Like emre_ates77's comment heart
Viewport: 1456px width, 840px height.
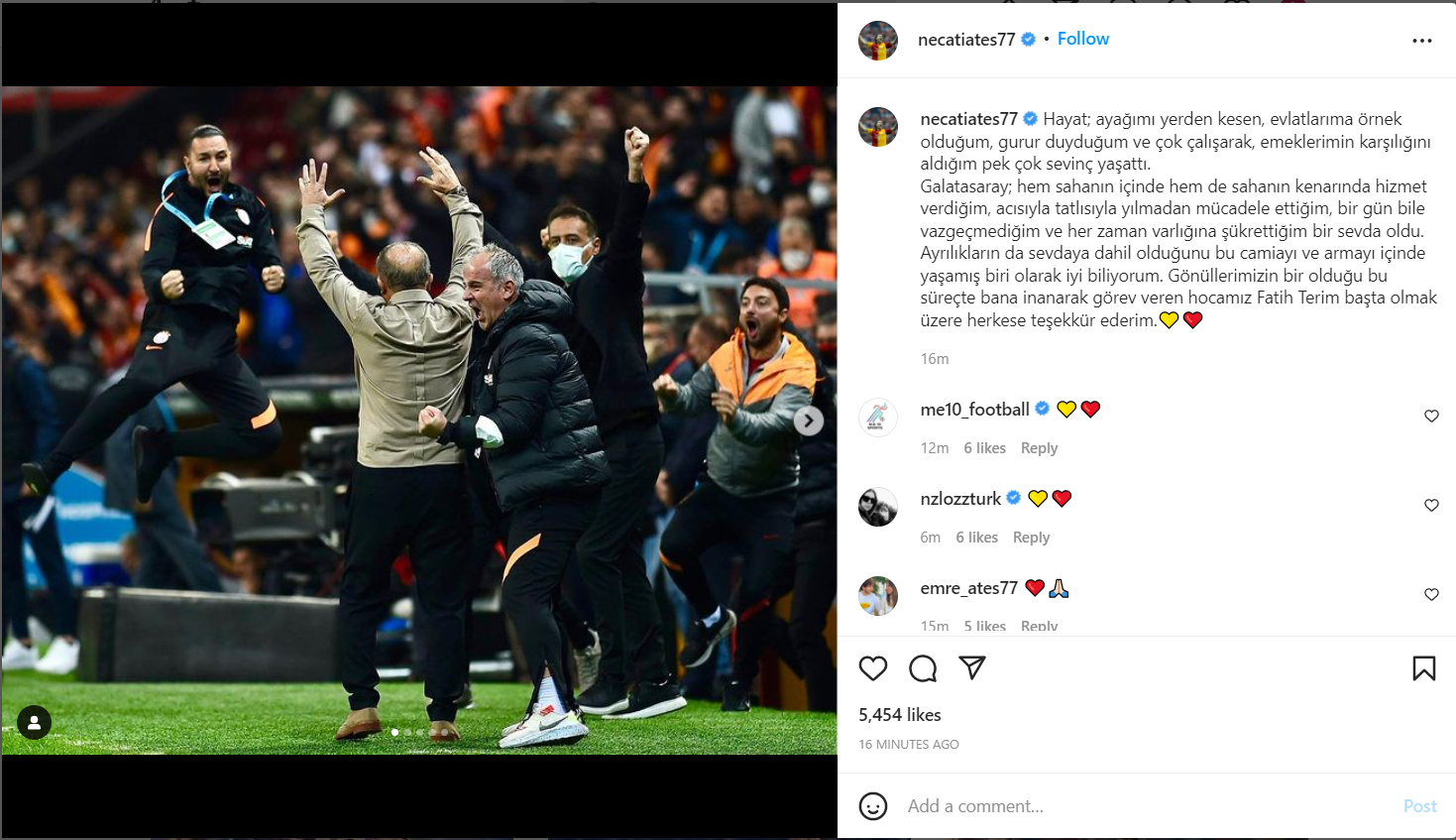(1431, 594)
